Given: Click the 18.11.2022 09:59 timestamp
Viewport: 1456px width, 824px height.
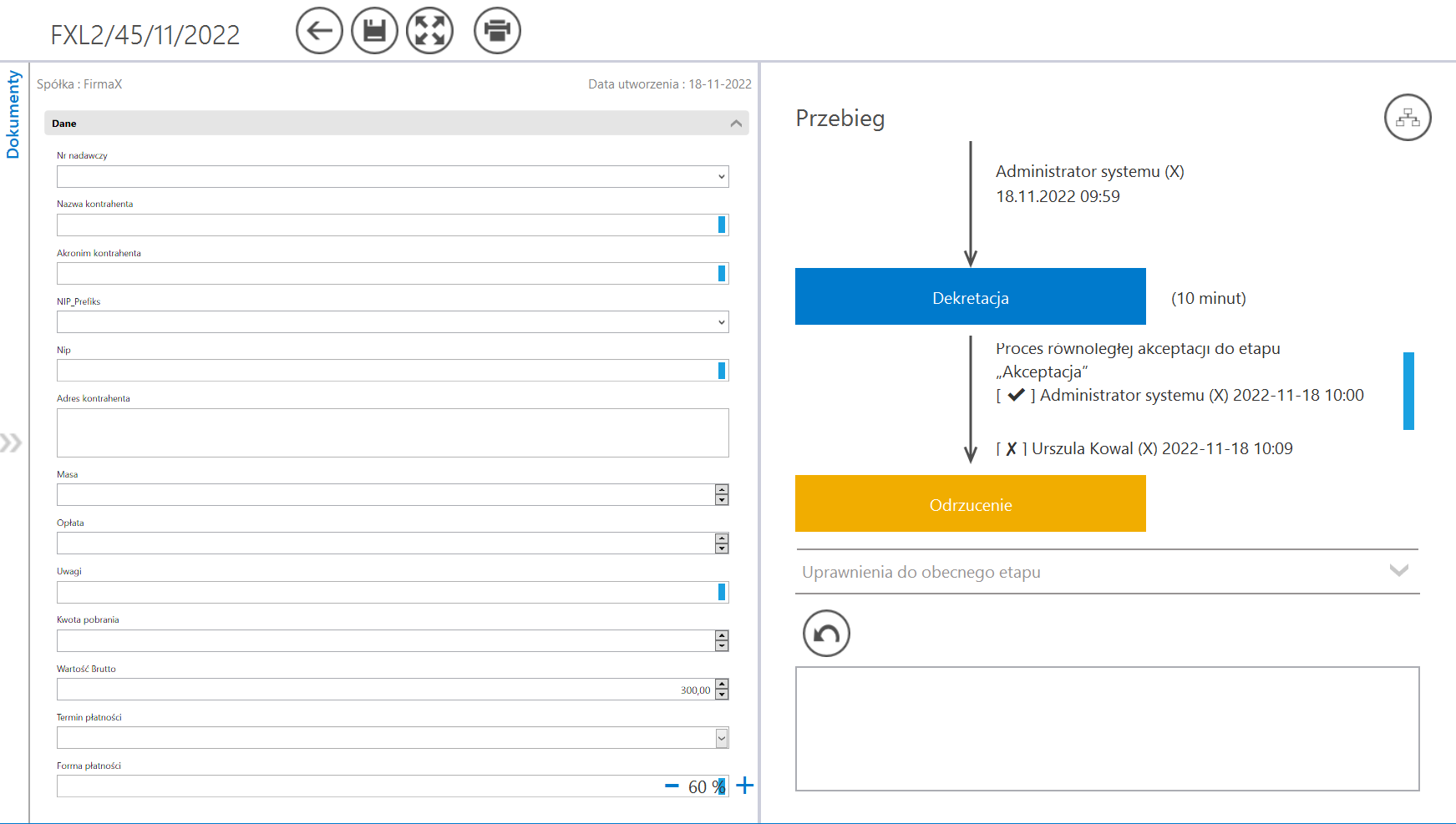Looking at the screenshot, I should click(x=1058, y=196).
